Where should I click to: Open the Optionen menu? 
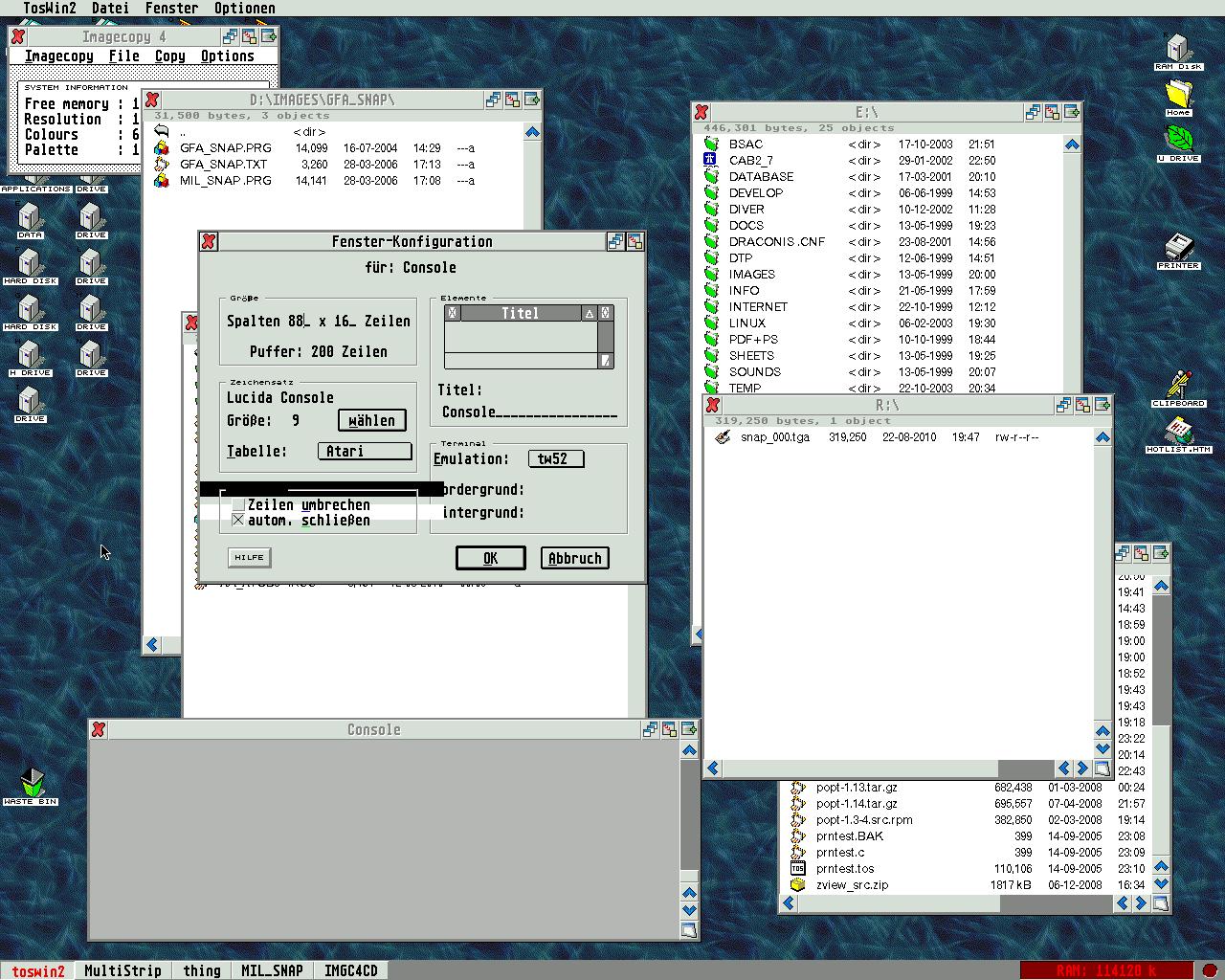(x=244, y=8)
